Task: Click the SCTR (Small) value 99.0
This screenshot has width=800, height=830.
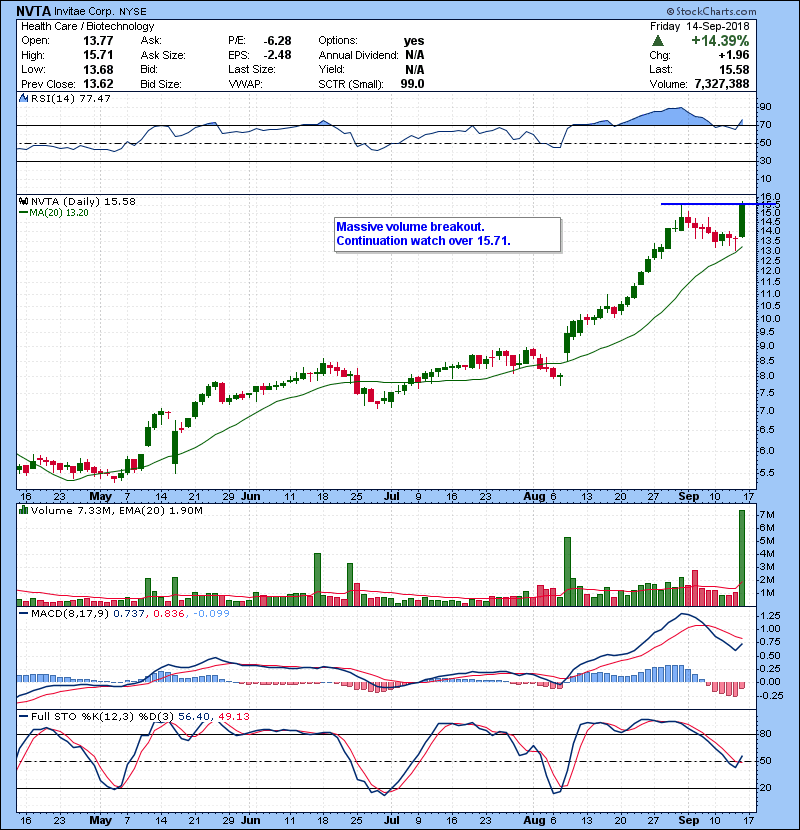Action: (x=412, y=84)
